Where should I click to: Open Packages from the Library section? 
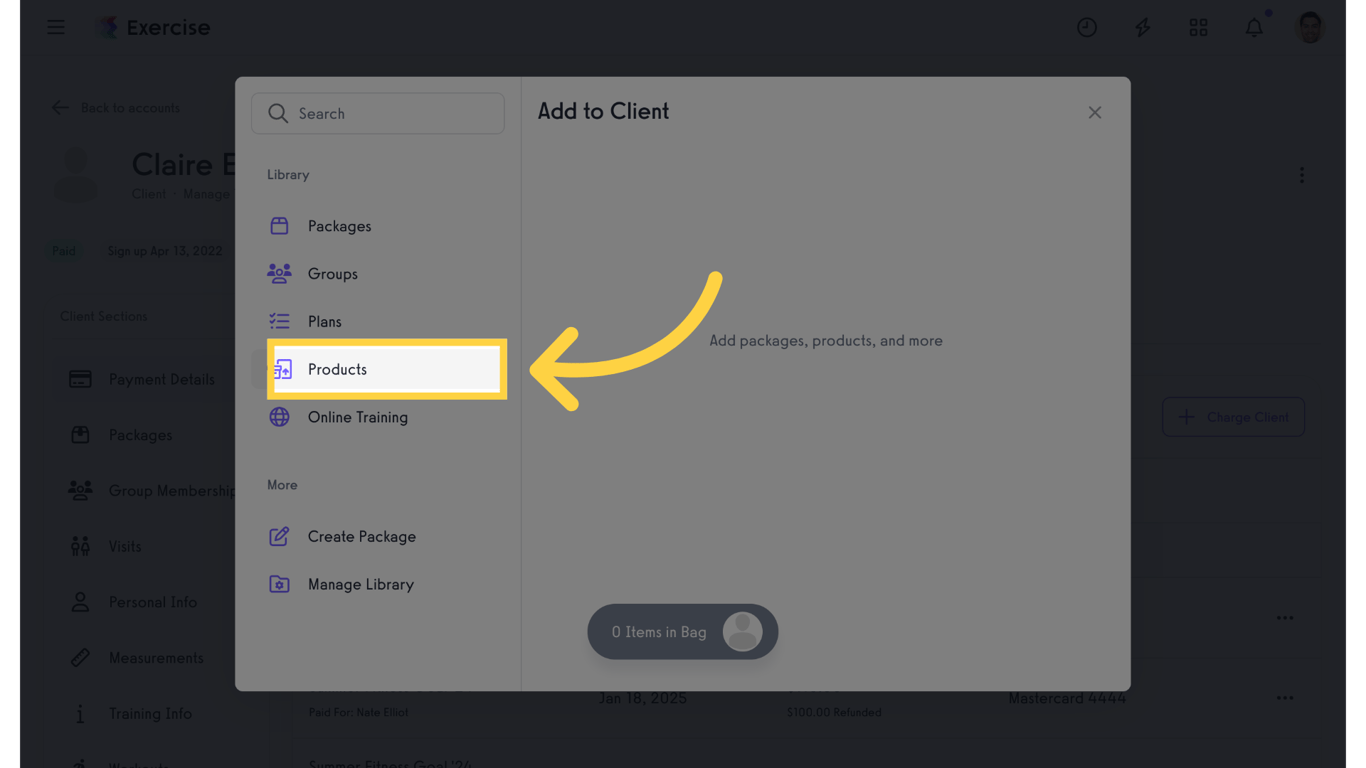pos(279,225)
